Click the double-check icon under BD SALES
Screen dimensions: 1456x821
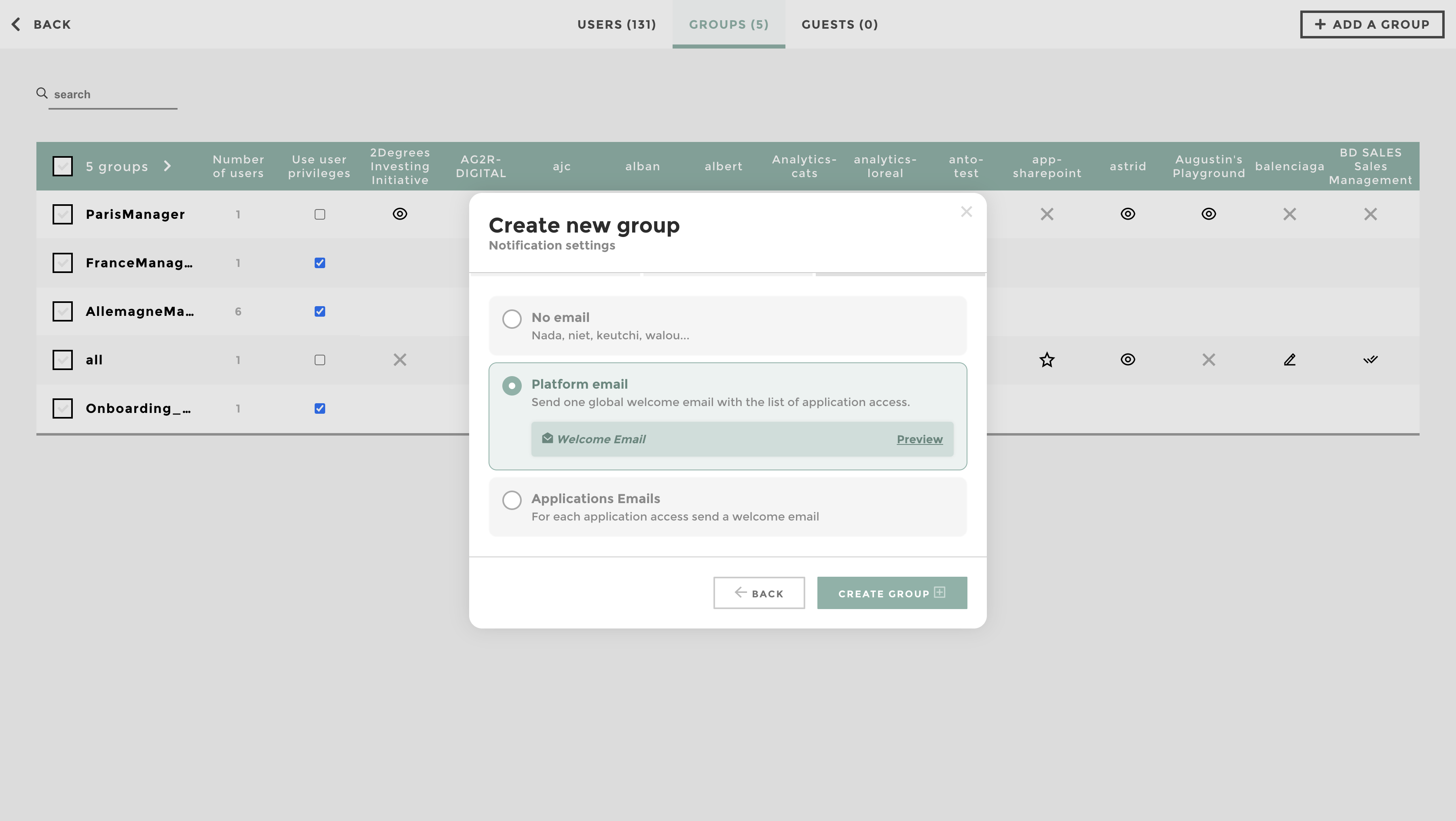point(1370,360)
